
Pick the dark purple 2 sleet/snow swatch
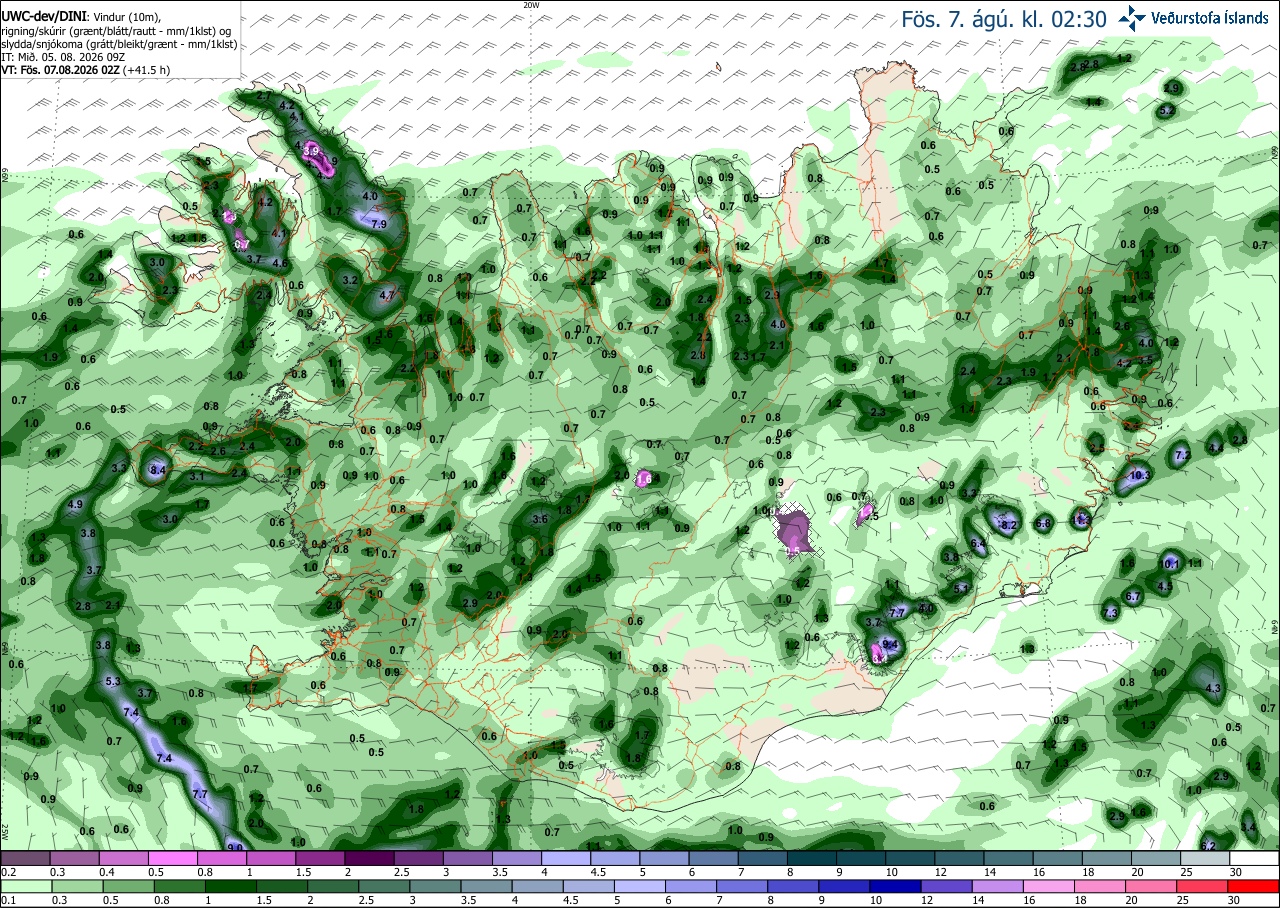369,858
